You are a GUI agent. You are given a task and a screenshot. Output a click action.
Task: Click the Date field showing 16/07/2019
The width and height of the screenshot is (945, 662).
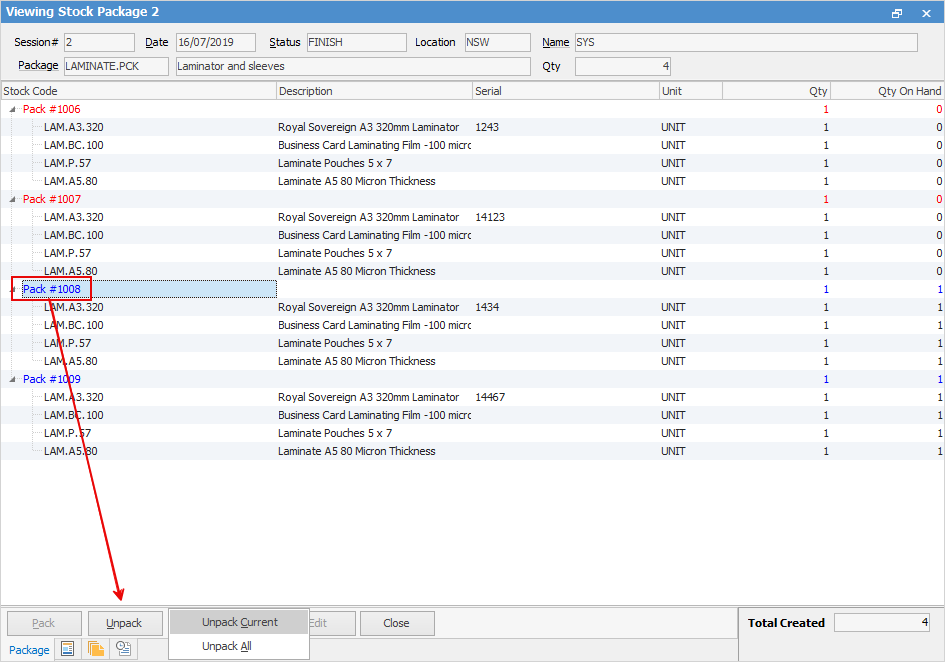(216, 42)
